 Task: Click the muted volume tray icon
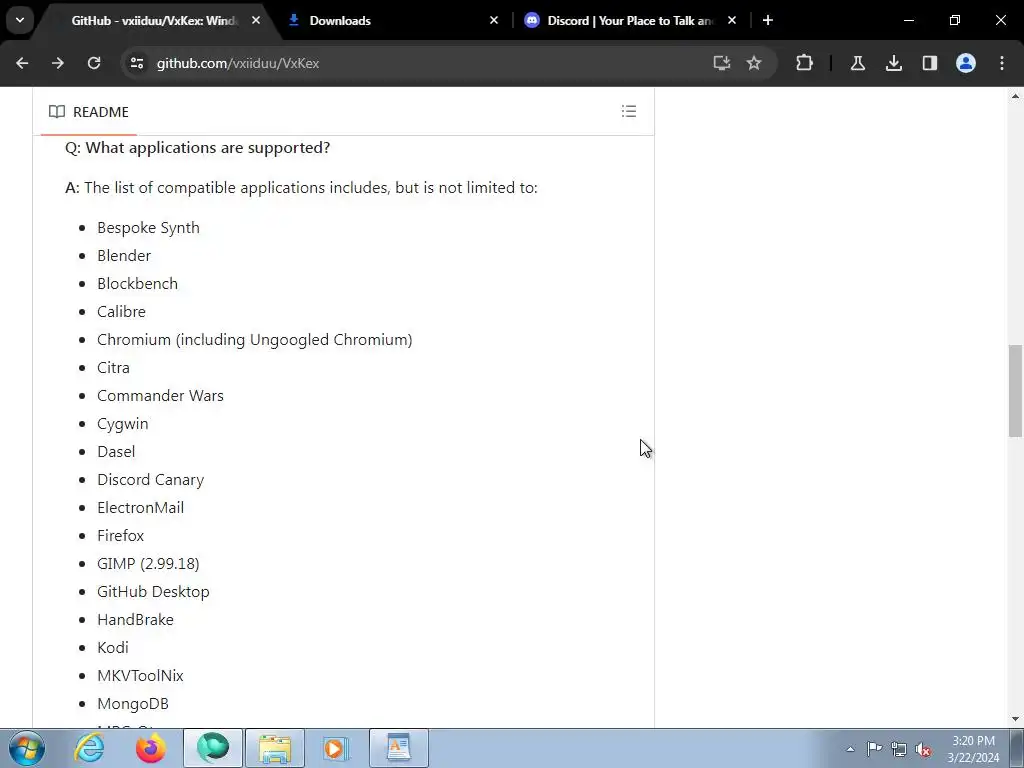(923, 749)
